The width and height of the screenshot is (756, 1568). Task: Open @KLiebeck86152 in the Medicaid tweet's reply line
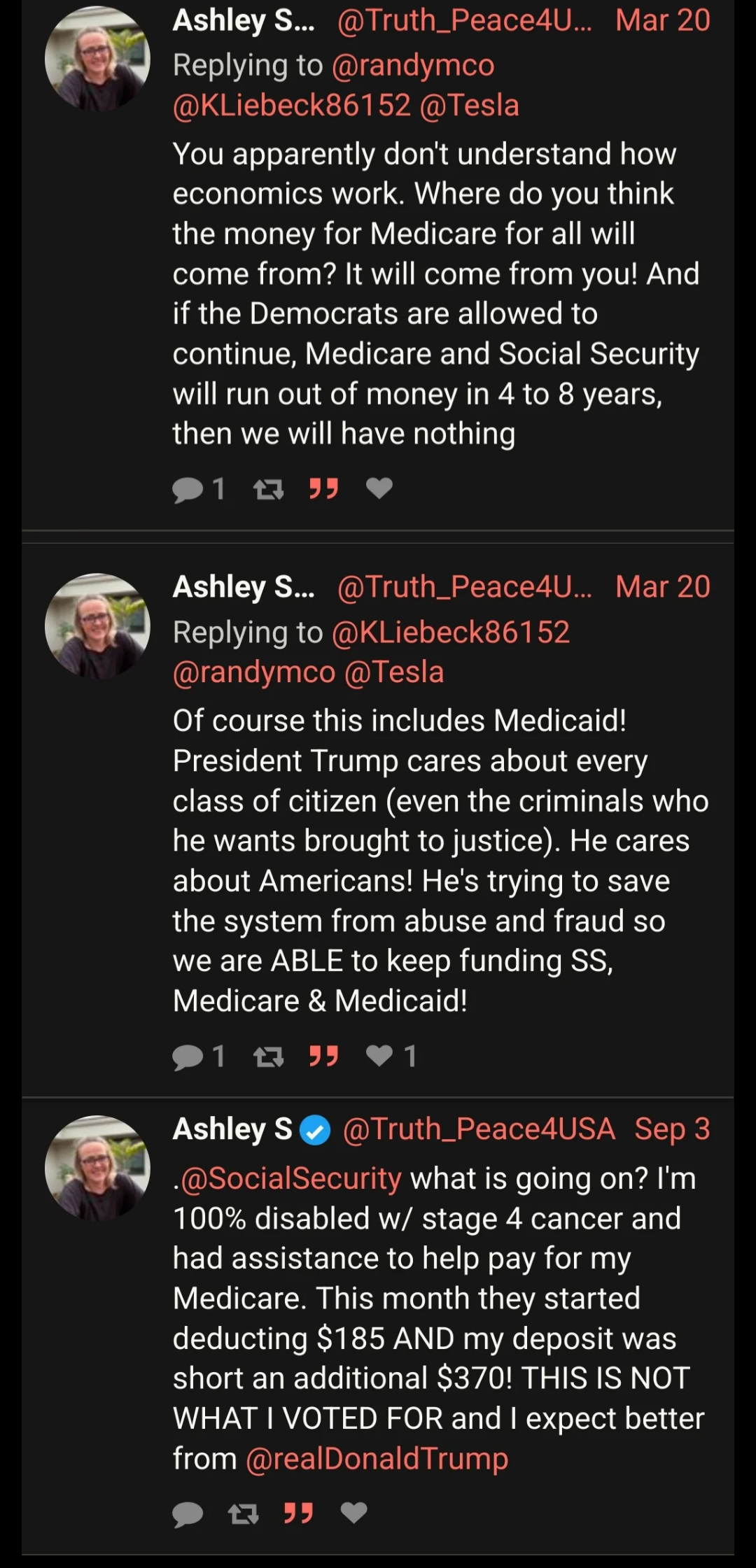click(x=451, y=633)
